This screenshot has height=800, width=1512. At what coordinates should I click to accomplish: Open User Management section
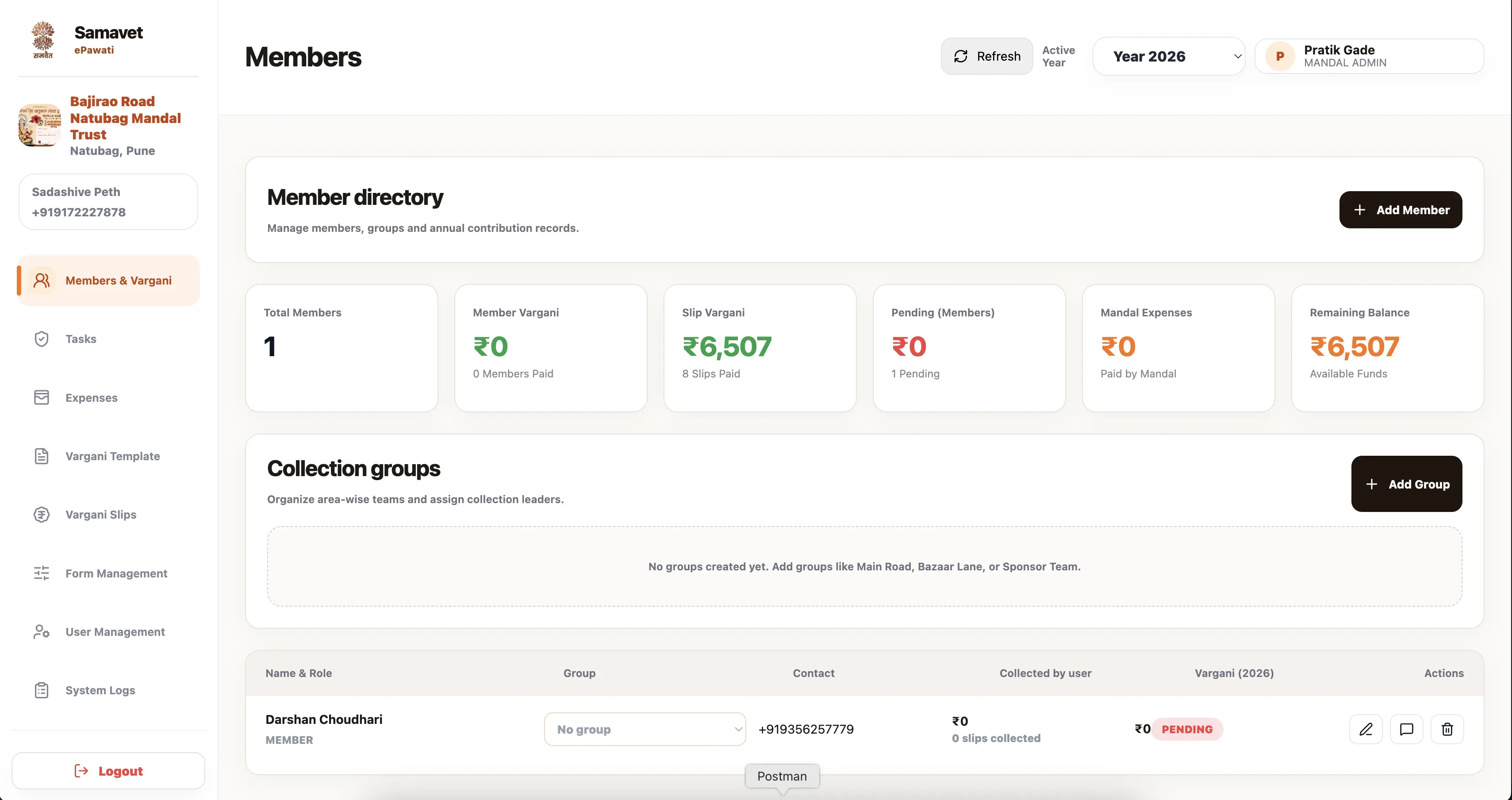click(x=108, y=631)
